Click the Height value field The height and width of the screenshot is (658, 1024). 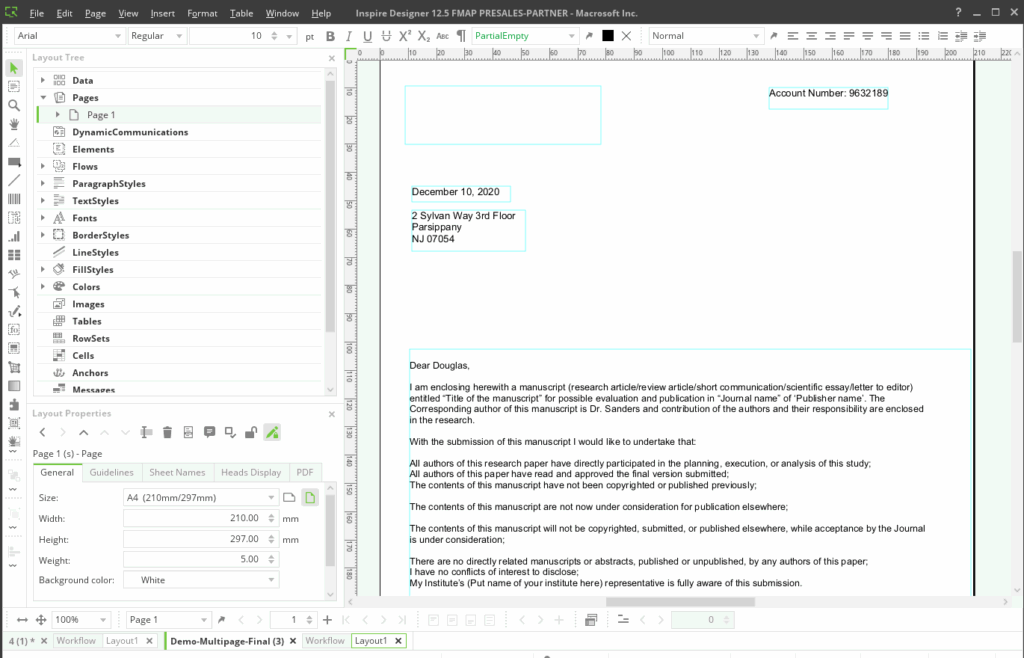point(201,539)
